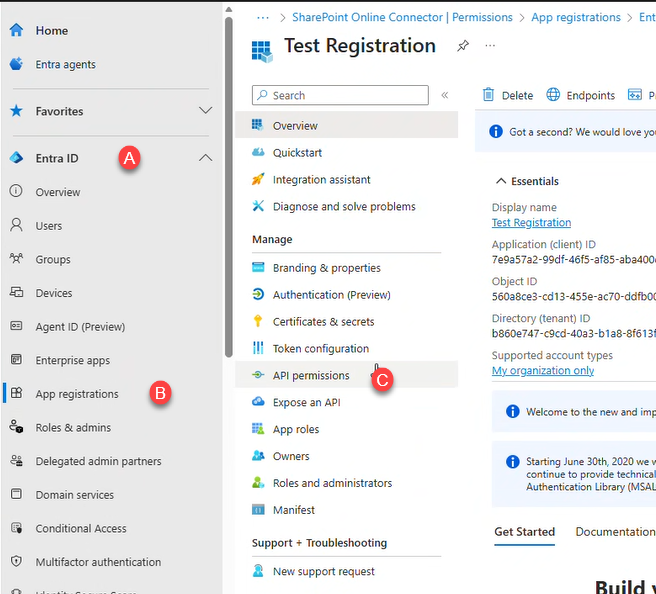Open the breadcrumb ellipsis menu
The image size is (656, 594).
(x=264, y=17)
